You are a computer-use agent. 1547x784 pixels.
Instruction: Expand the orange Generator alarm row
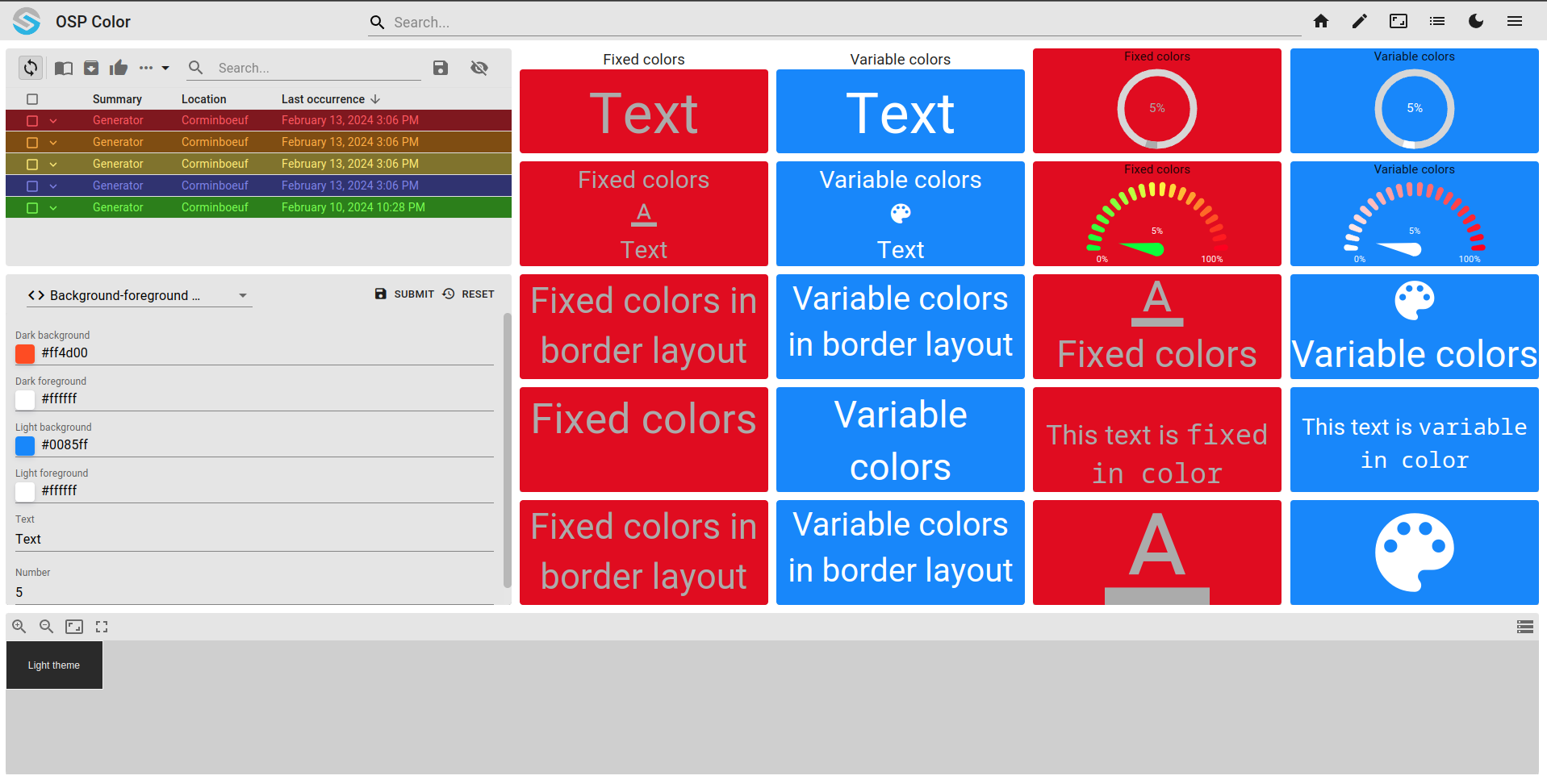[53, 142]
